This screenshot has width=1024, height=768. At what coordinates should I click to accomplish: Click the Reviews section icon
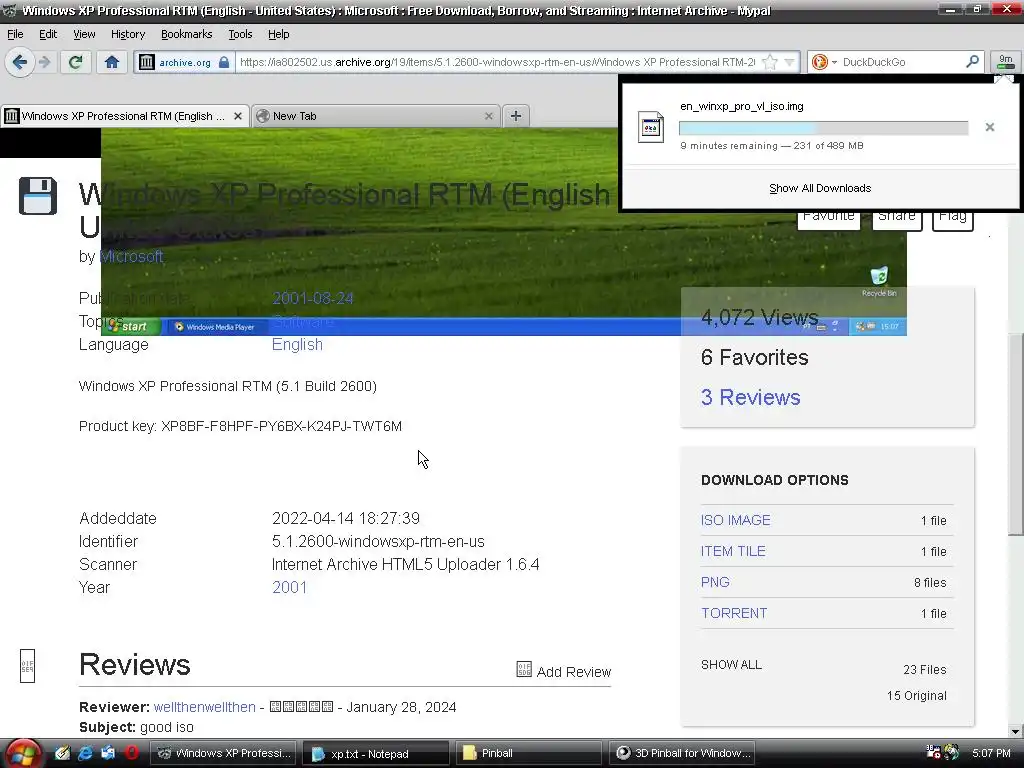tap(27, 666)
